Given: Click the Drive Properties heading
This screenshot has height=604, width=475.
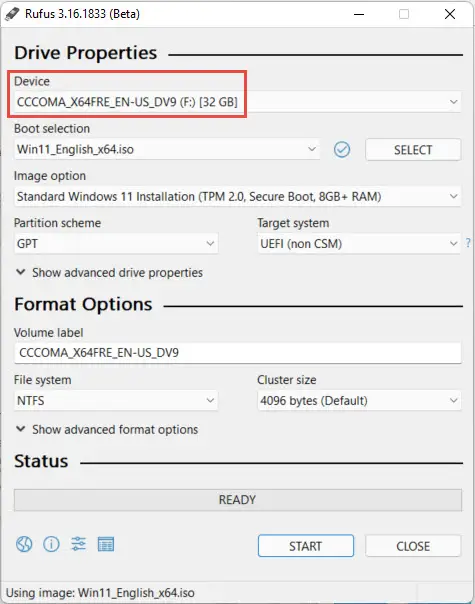Looking at the screenshot, I should 86,53.
